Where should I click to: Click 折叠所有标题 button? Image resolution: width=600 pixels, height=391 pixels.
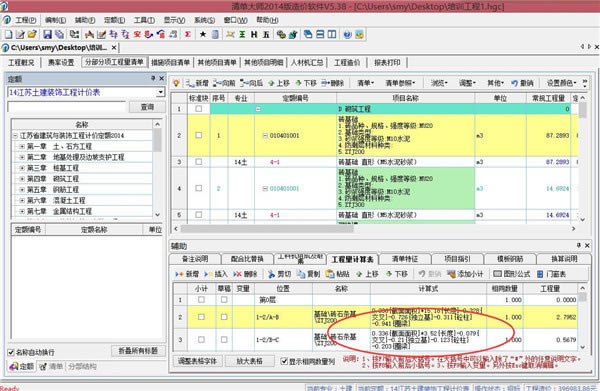[x=138, y=351]
